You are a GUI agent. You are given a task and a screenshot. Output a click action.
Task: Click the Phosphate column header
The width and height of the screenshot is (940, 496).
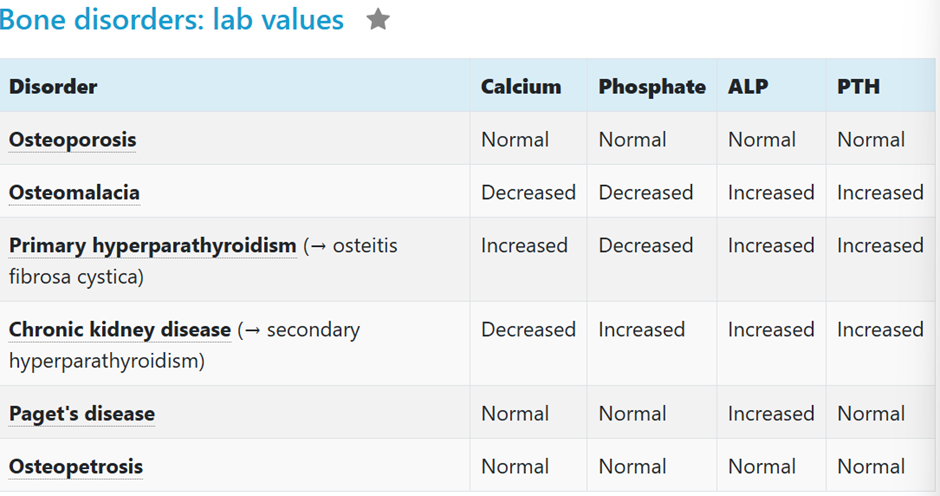pos(652,87)
